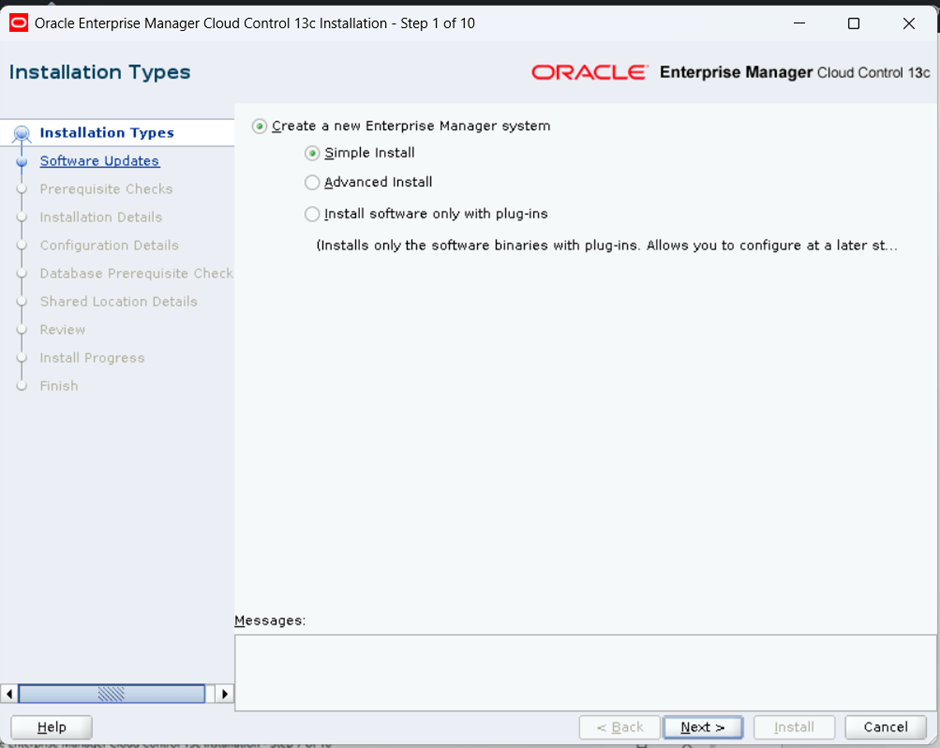
Task: Click the Oracle icon in title bar
Action: click(x=18, y=23)
